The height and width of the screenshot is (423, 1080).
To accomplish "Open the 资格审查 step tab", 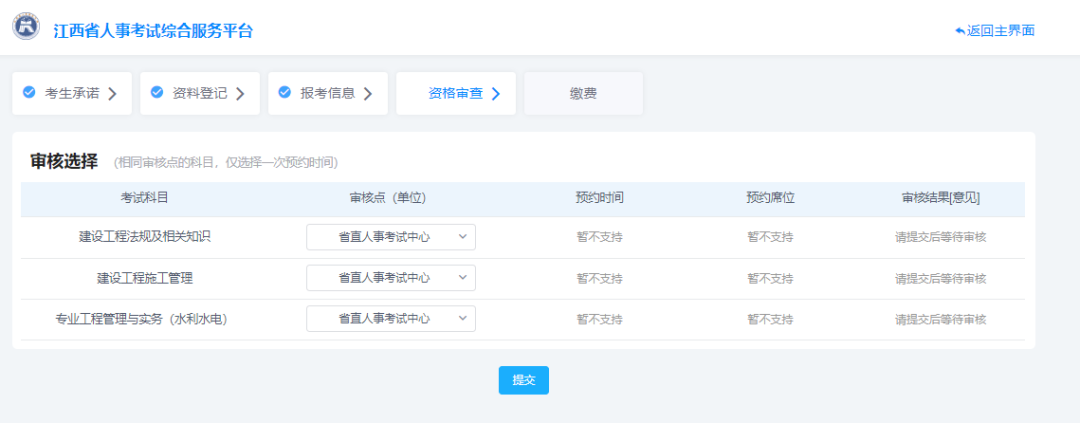I will [456, 94].
